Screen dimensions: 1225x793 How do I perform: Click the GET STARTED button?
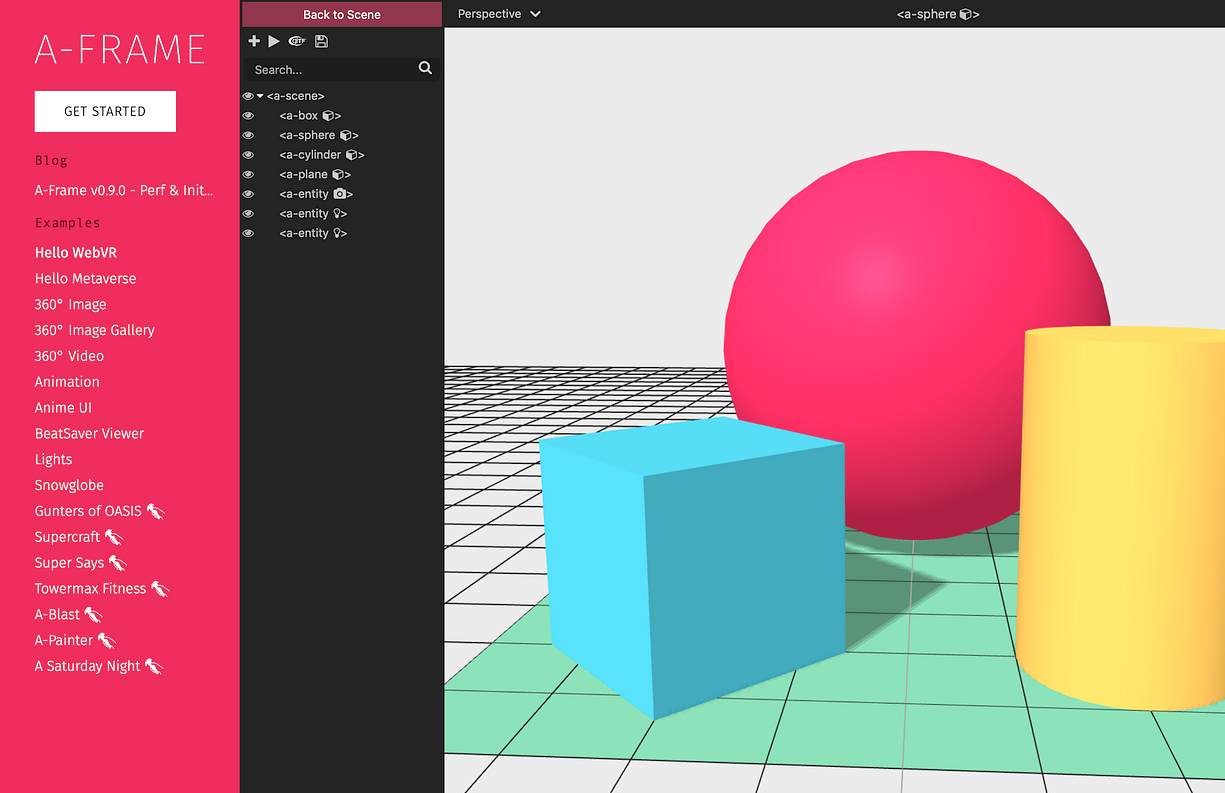click(x=105, y=111)
